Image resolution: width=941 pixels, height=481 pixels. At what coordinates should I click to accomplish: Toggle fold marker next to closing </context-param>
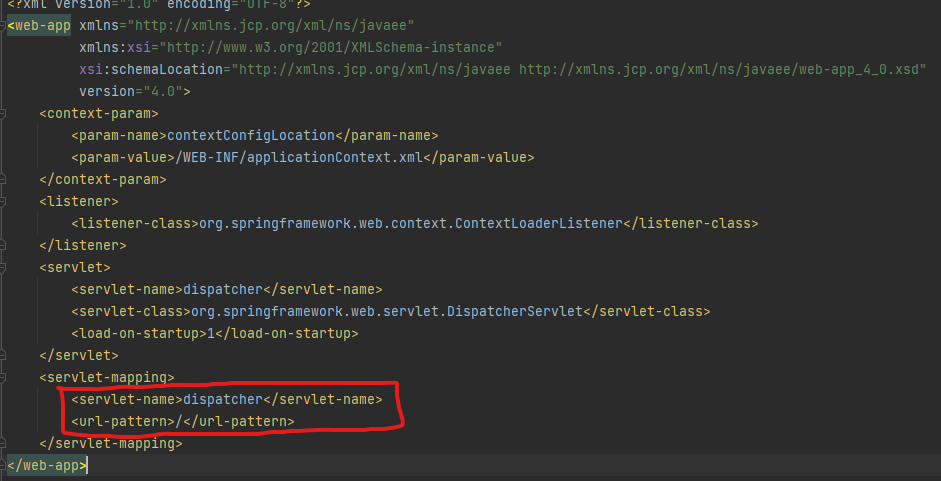tap(2, 179)
